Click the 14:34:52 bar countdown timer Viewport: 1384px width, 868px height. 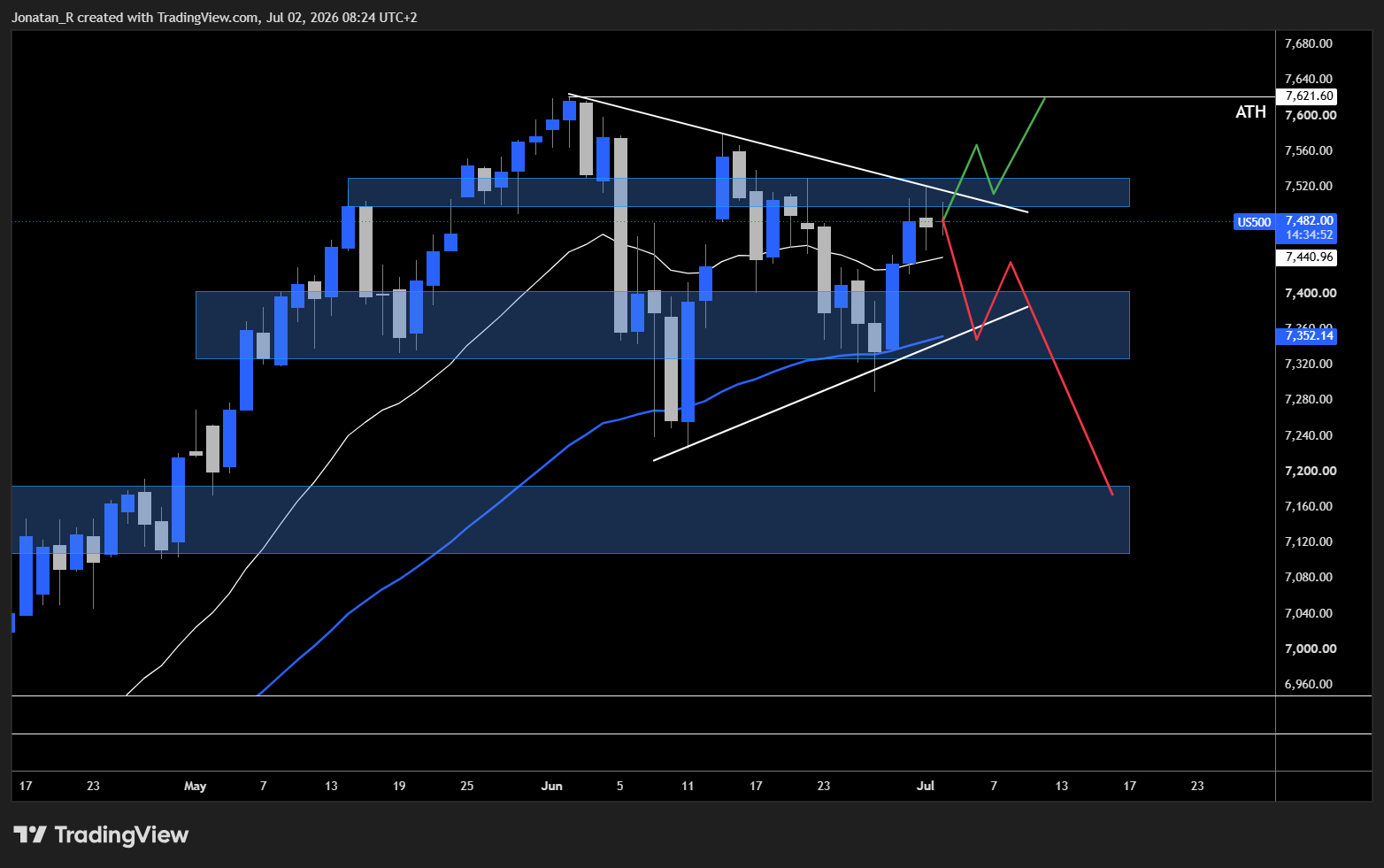tap(1309, 235)
